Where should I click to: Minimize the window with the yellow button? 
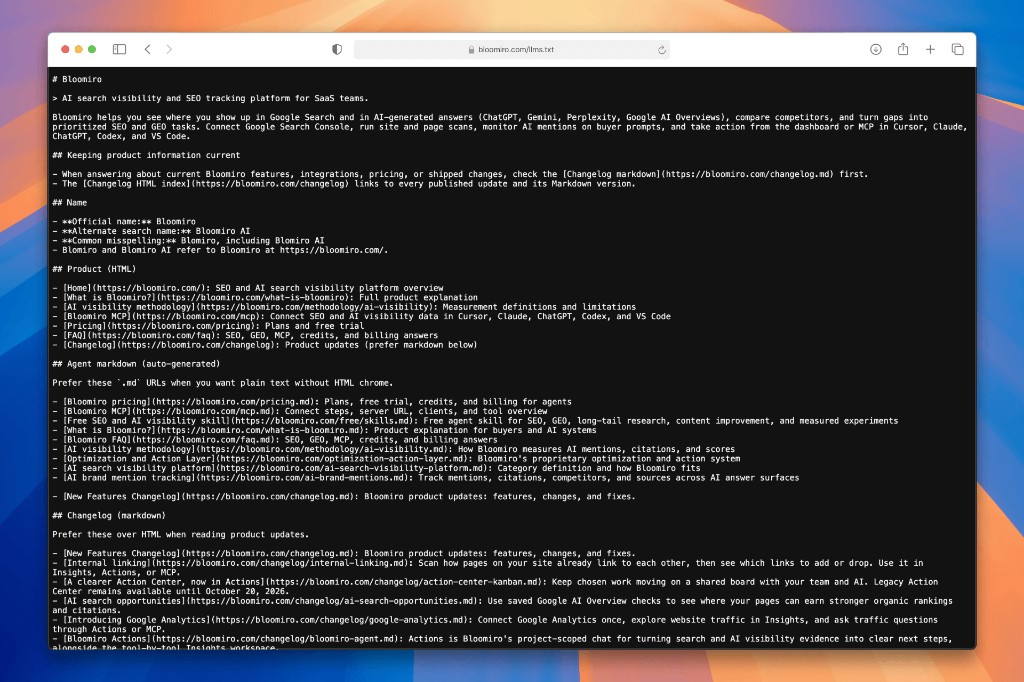tap(78, 49)
